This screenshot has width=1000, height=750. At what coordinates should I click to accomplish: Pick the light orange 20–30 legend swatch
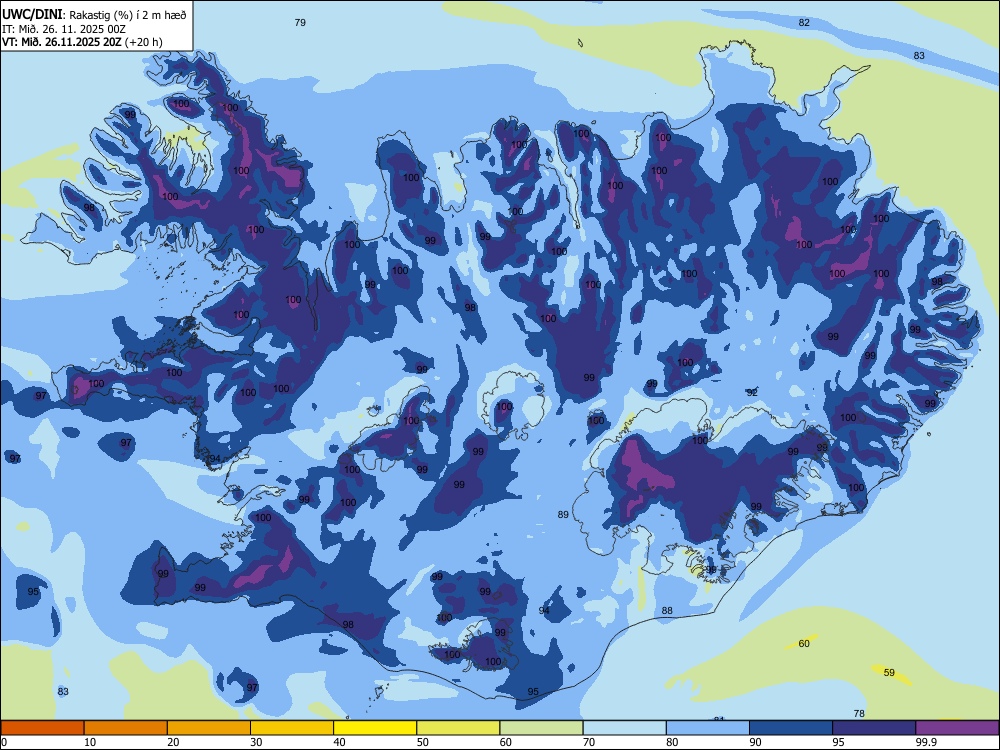pyautogui.click(x=209, y=728)
